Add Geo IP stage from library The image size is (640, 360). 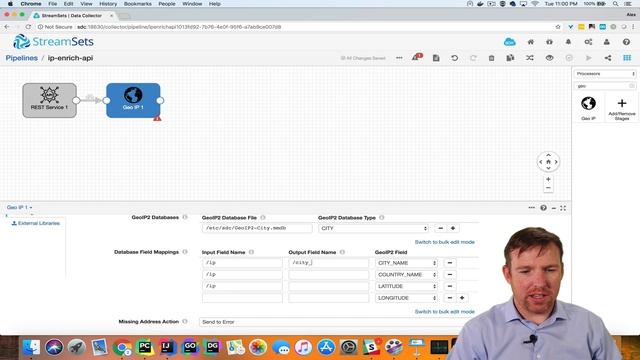pos(588,108)
